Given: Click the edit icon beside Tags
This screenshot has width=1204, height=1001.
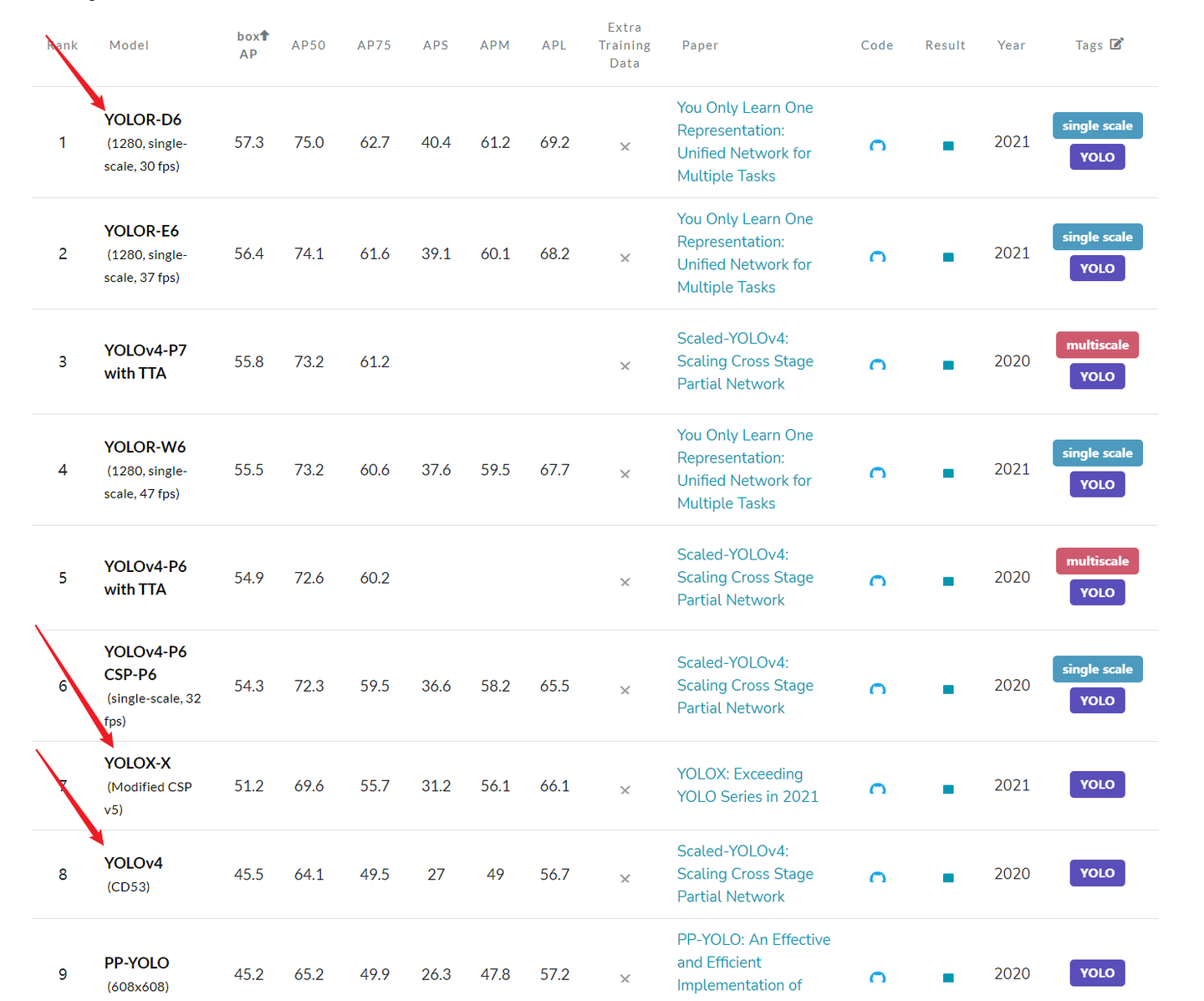Looking at the screenshot, I should click(x=1116, y=44).
